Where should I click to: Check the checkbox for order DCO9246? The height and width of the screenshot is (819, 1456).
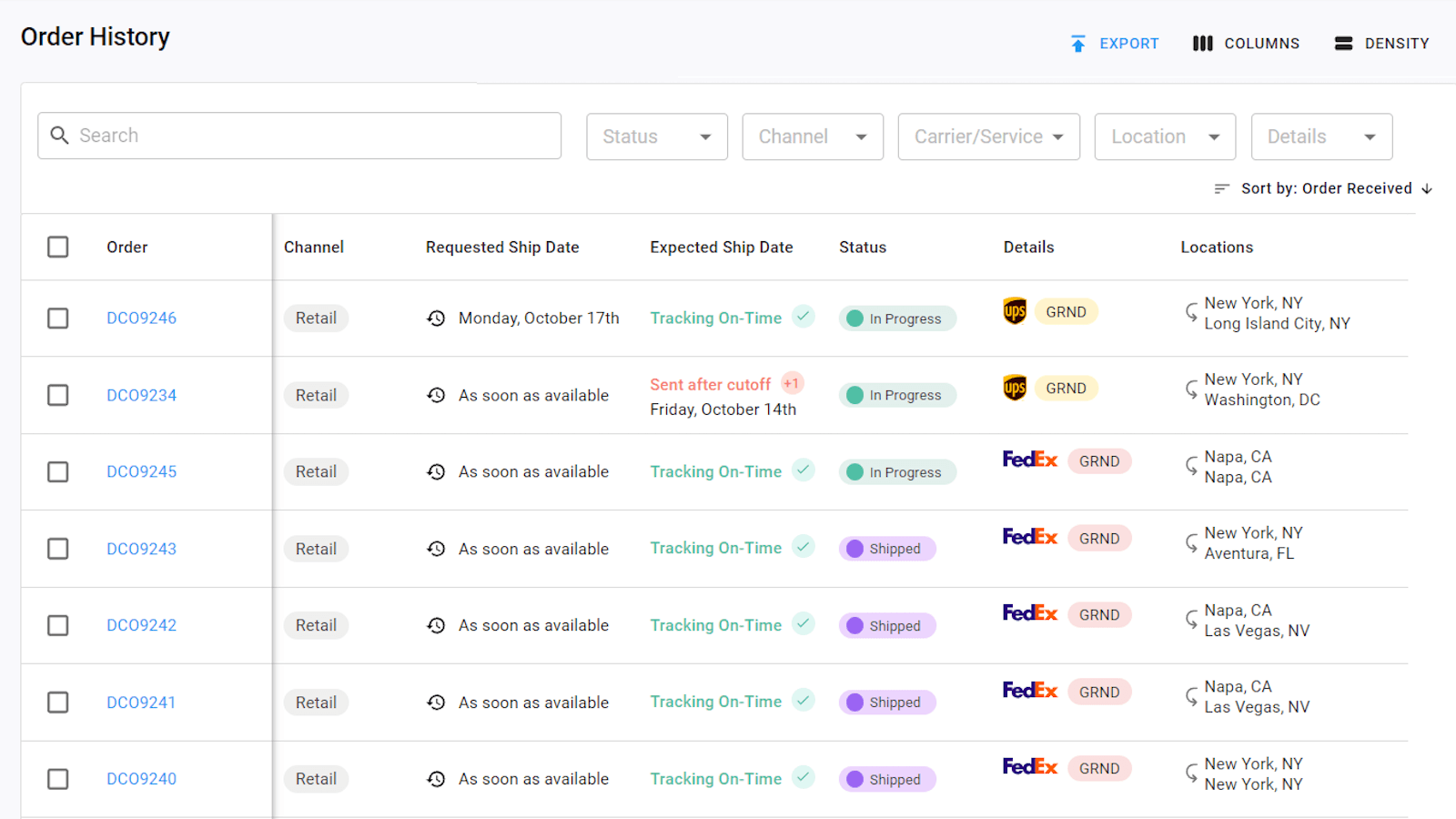coord(57,318)
